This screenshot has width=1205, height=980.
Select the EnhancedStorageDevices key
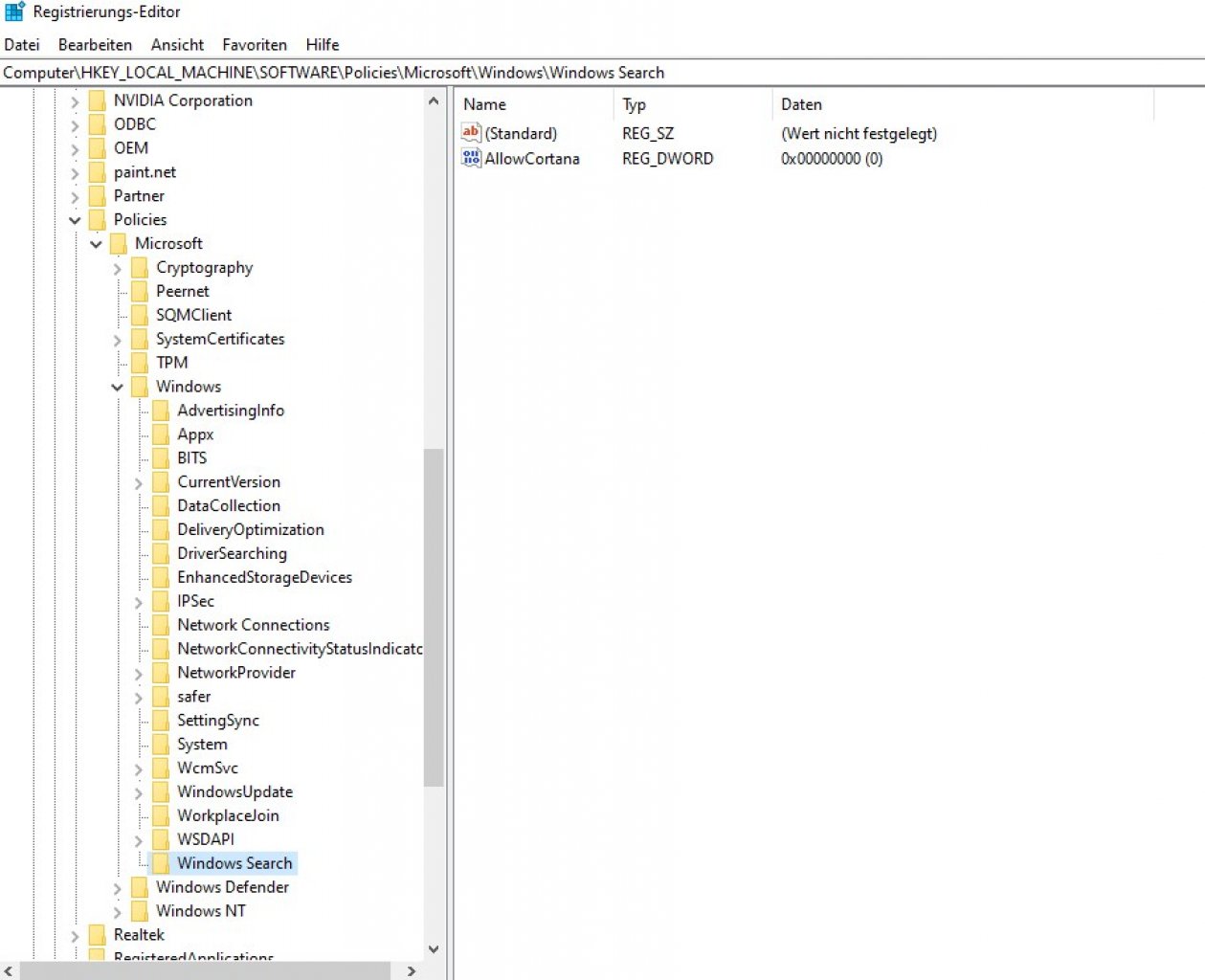click(265, 577)
